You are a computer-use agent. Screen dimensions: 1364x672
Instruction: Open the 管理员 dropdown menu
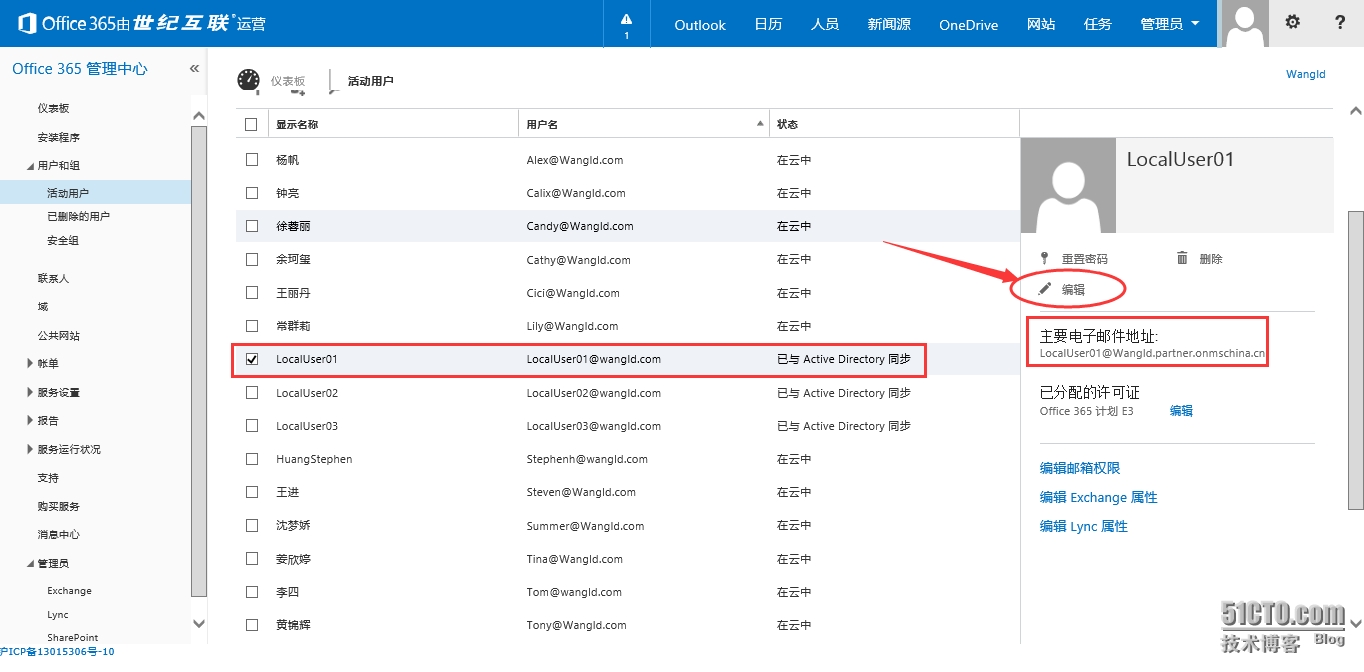(1169, 24)
